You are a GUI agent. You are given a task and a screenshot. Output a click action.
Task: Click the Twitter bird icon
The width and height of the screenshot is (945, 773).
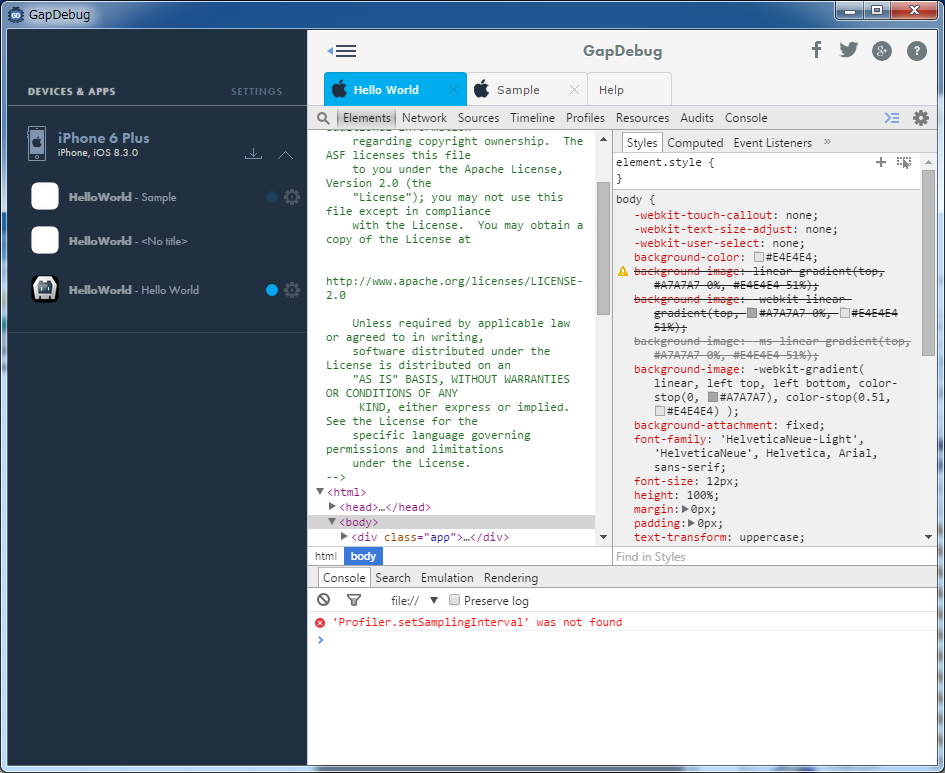848,50
